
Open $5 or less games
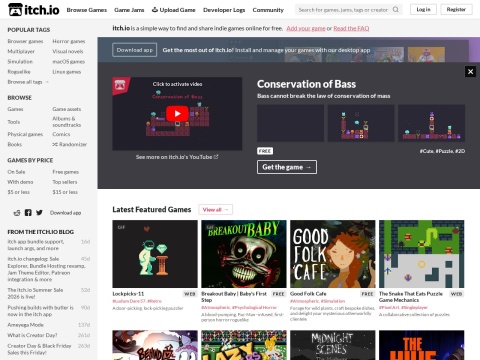(18, 192)
